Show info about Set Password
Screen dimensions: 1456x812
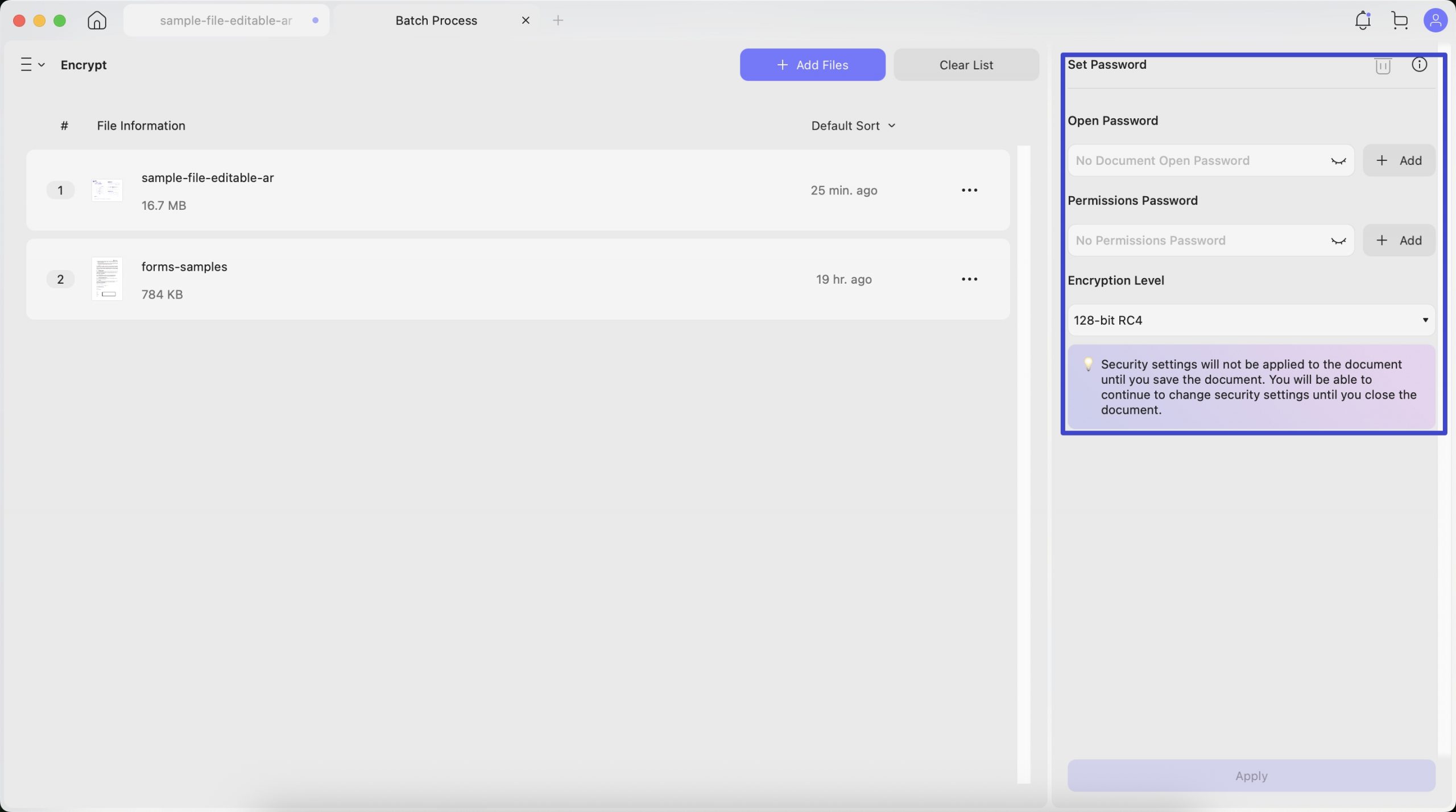(x=1420, y=65)
